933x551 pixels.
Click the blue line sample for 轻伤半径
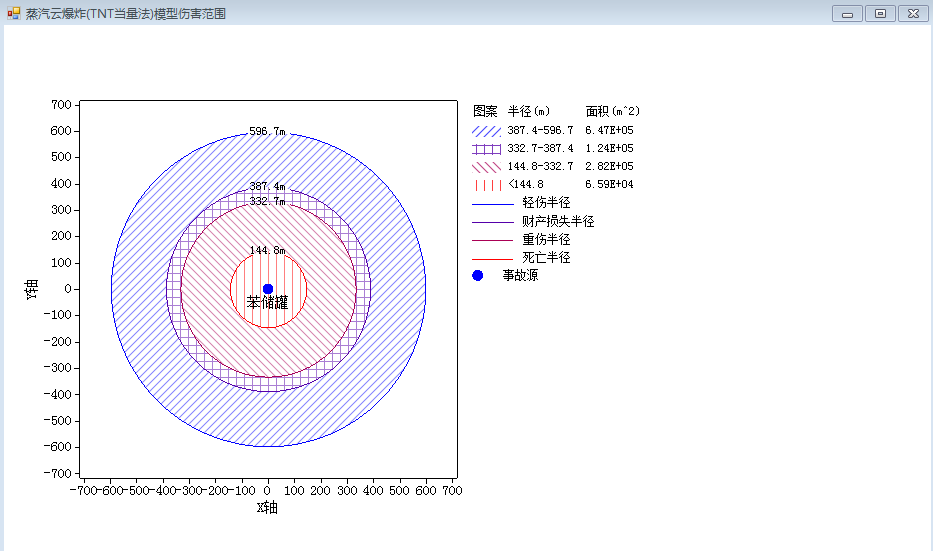point(493,204)
